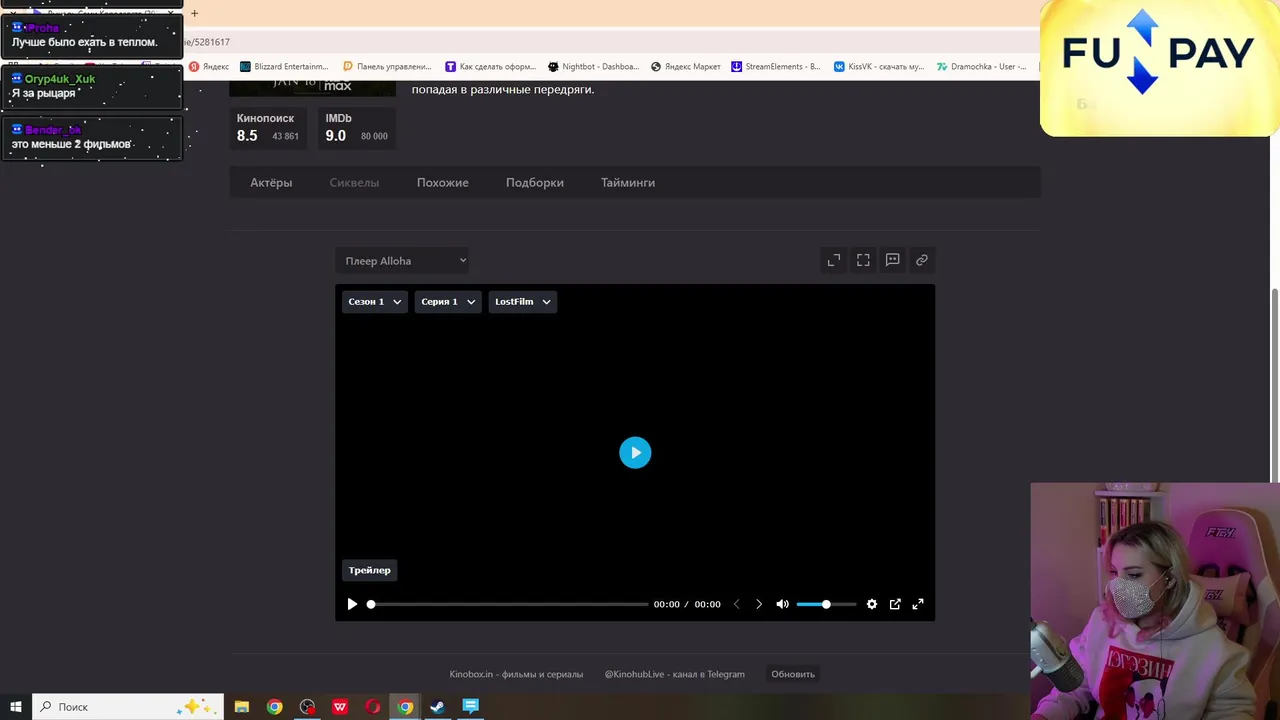Start video with the blue center play button
This screenshot has width=1280, height=720.
[x=635, y=453]
